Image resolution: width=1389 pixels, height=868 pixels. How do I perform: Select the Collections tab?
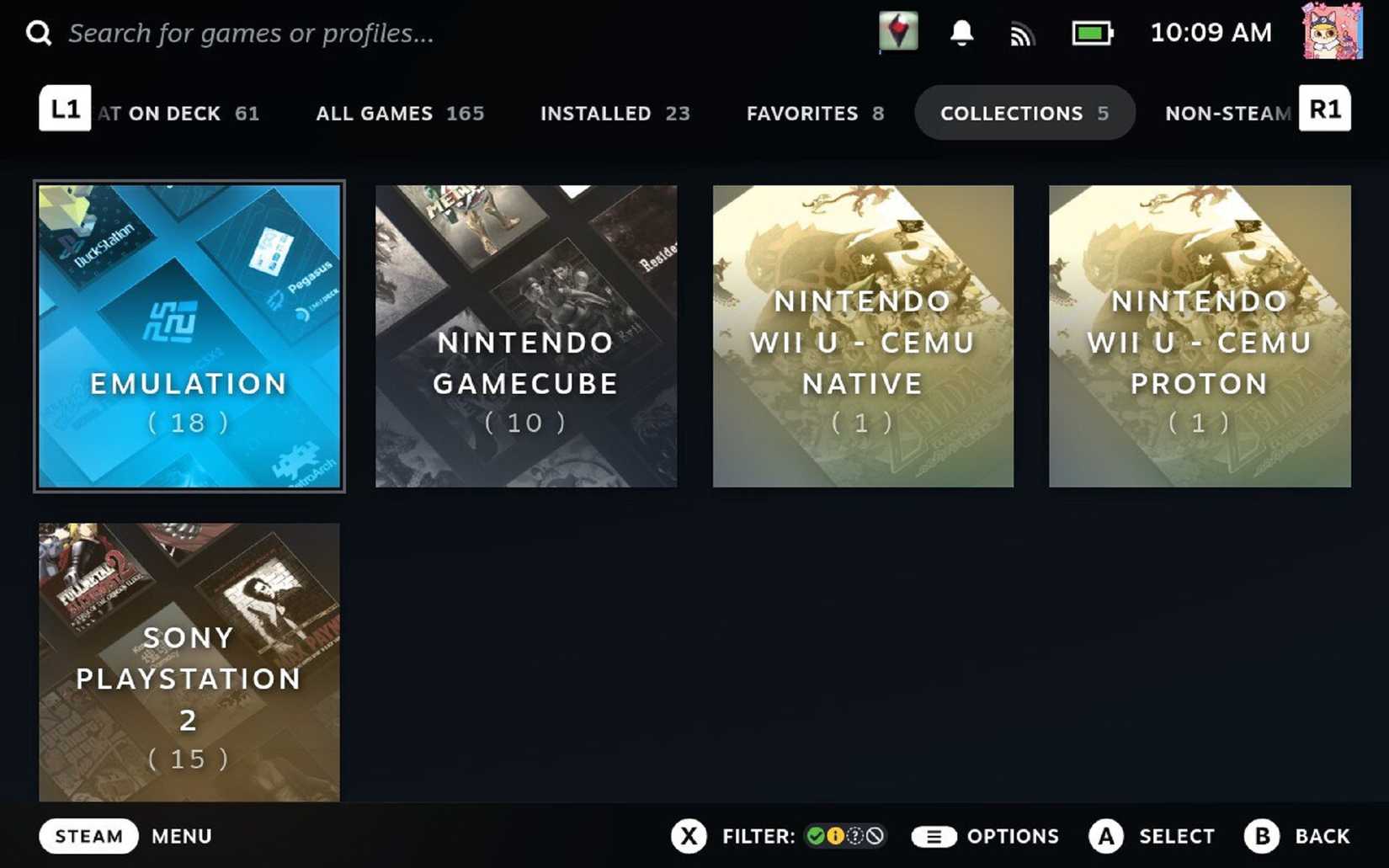tap(1024, 113)
